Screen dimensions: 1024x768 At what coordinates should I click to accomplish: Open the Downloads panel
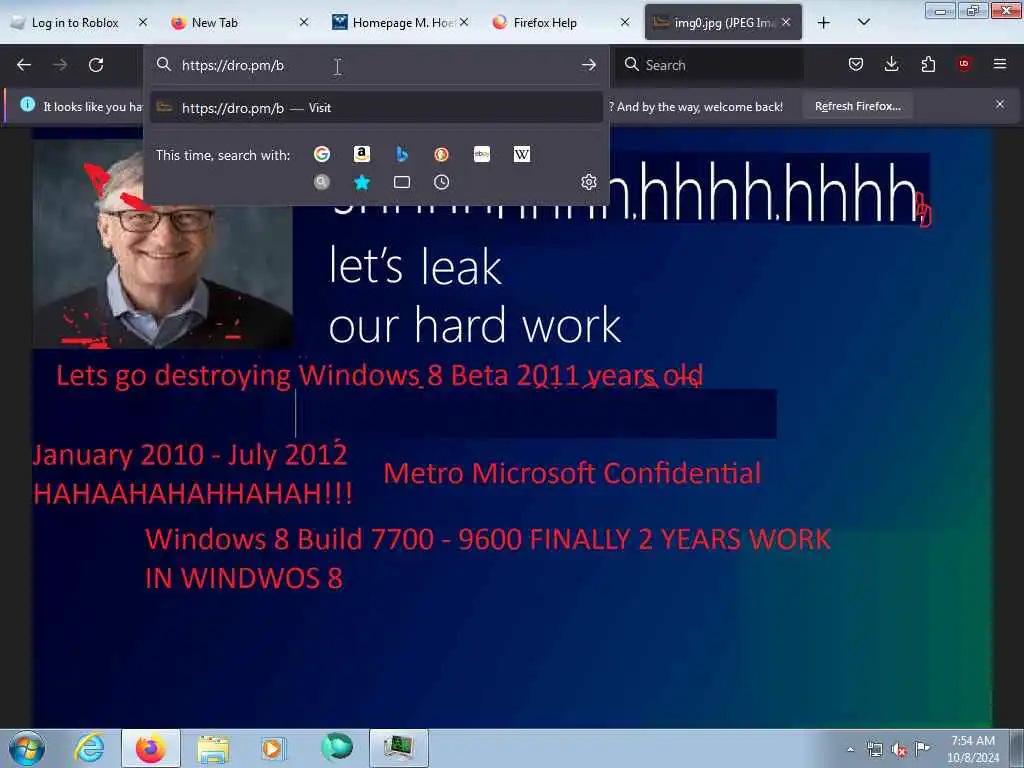point(891,64)
